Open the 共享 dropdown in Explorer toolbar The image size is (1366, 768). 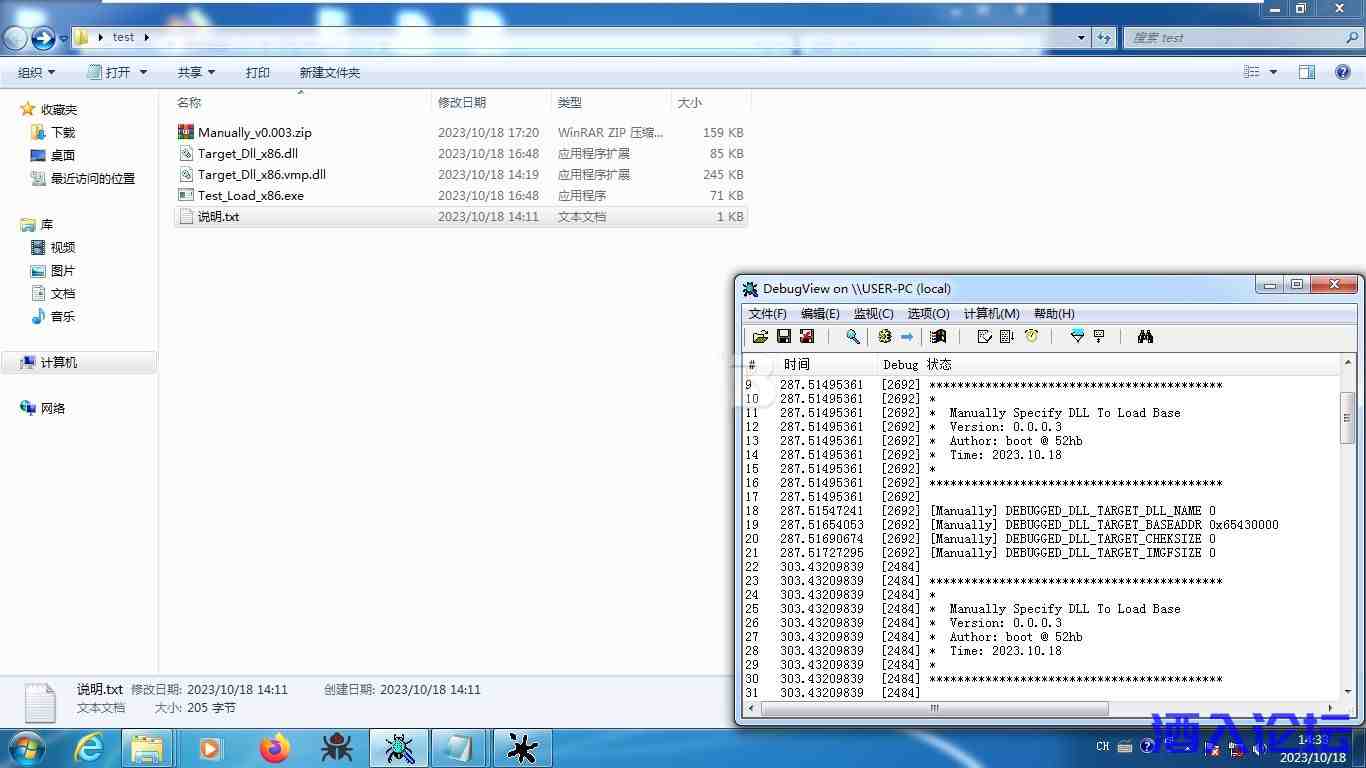click(x=196, y=72)
